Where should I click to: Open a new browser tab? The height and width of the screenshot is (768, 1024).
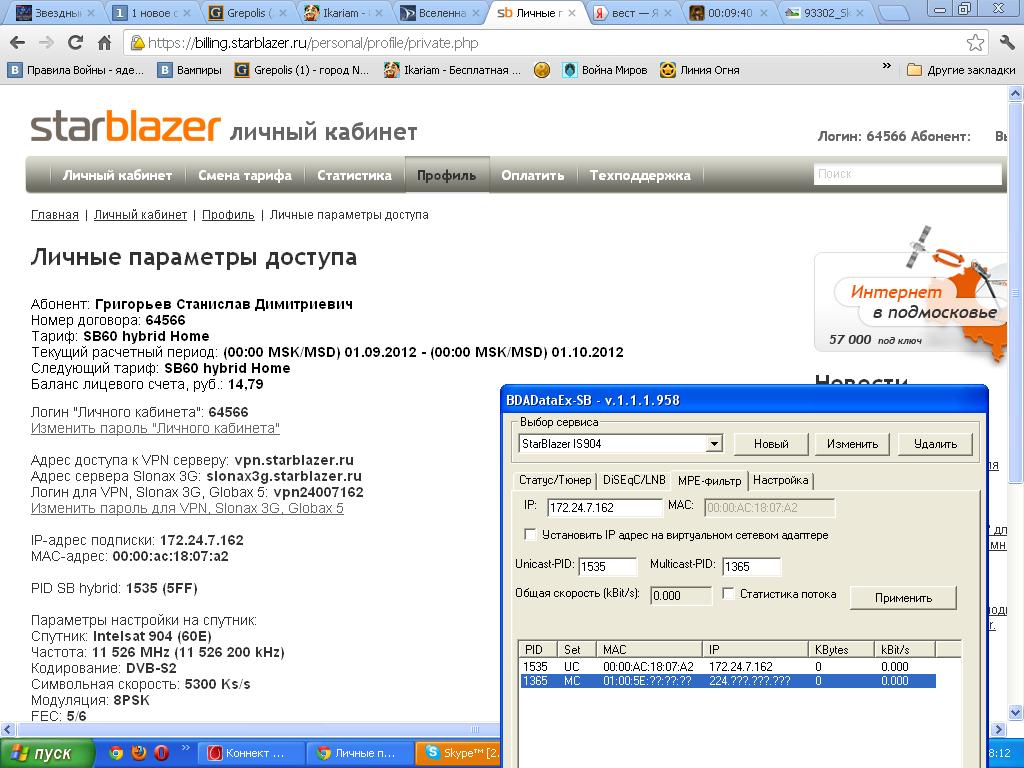click(x=893, y=13)
